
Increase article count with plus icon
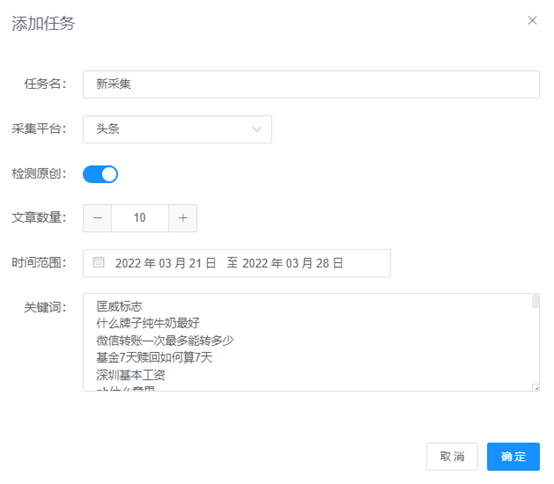(183, 218)
